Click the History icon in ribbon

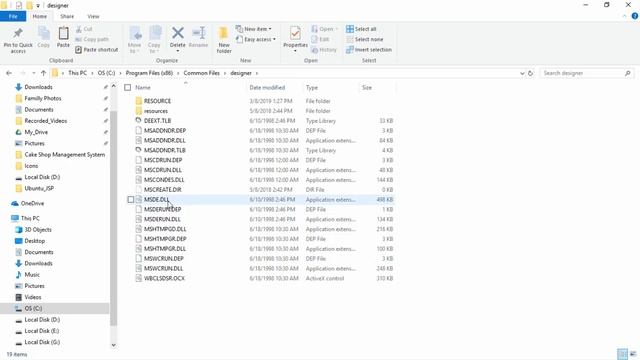(x=314, y=49)
